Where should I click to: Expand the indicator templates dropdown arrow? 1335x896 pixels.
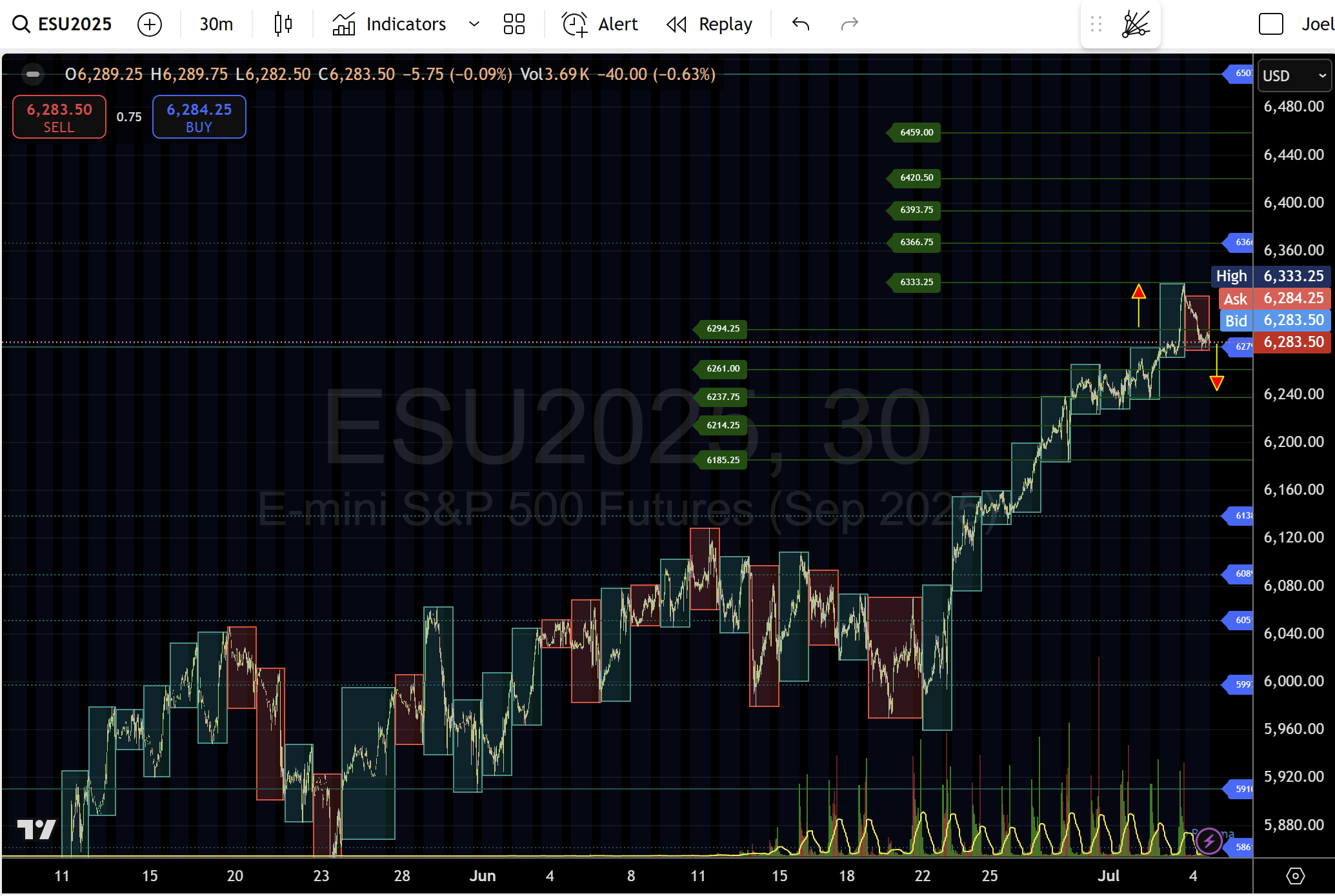coord(474,25)
